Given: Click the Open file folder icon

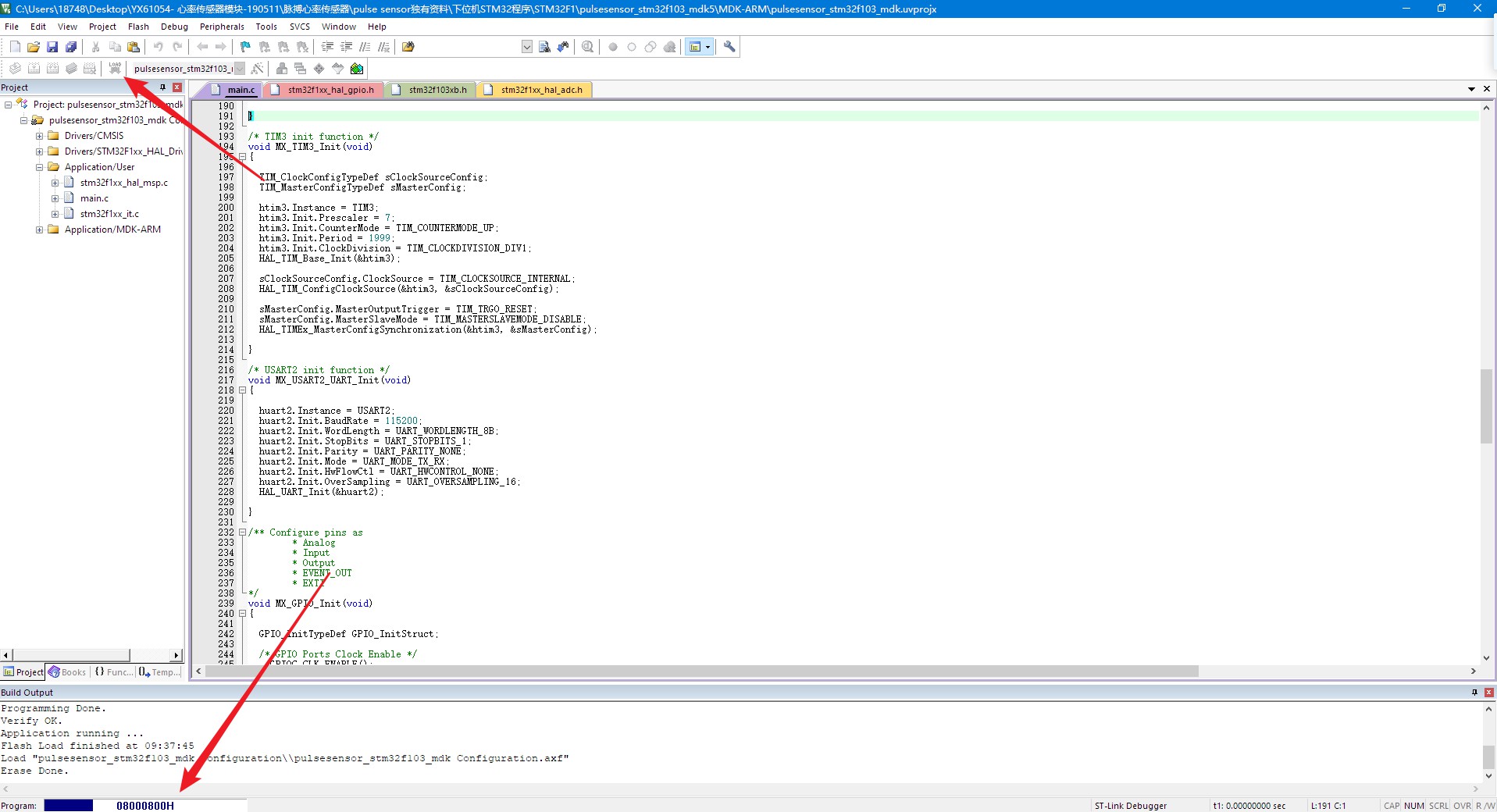Looking at the screenshot, I should [x=34, y=47].
